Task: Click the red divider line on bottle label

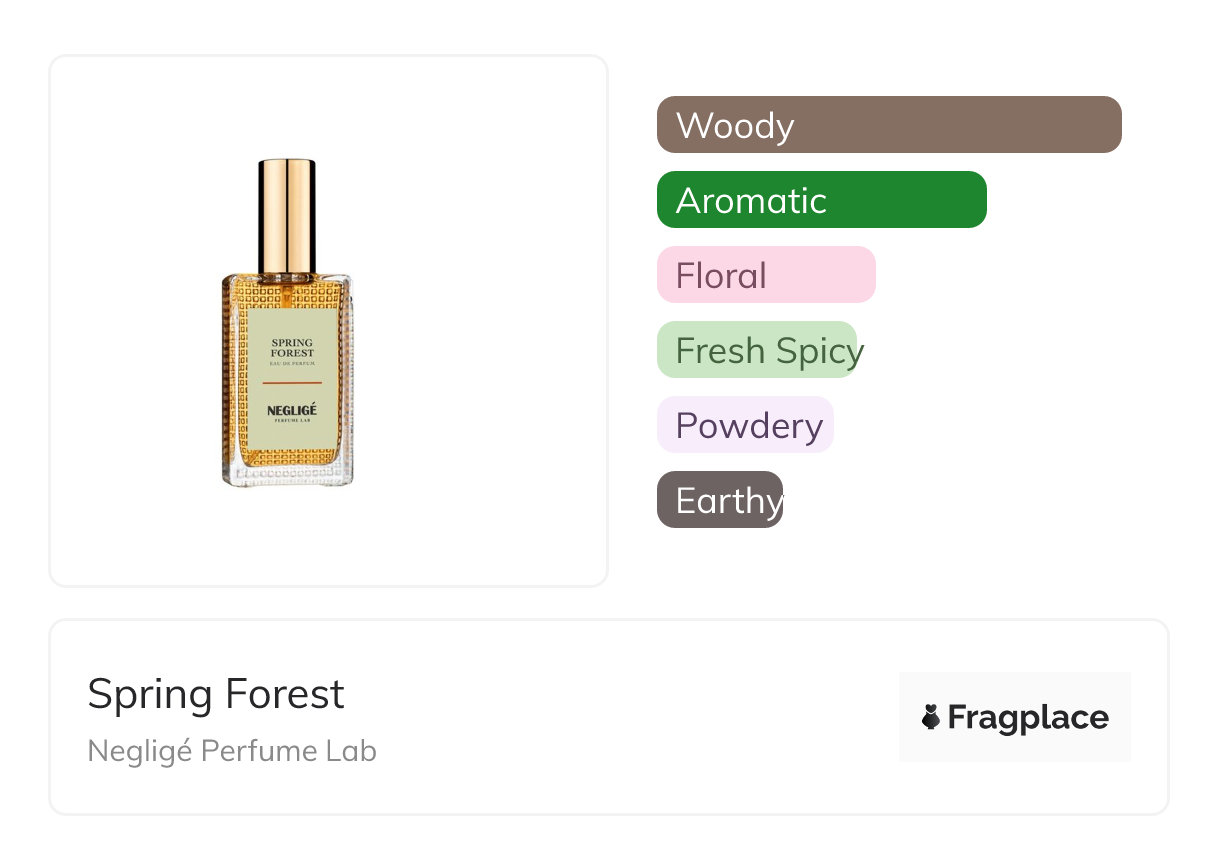Action: coord(292,383)
